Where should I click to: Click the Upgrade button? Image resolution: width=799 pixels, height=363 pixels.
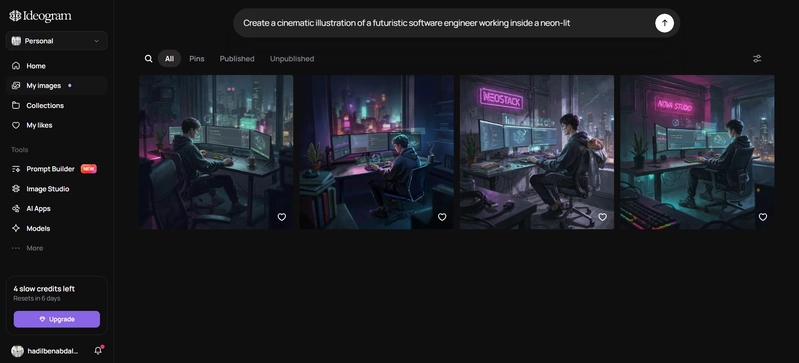tap(57, 319)
